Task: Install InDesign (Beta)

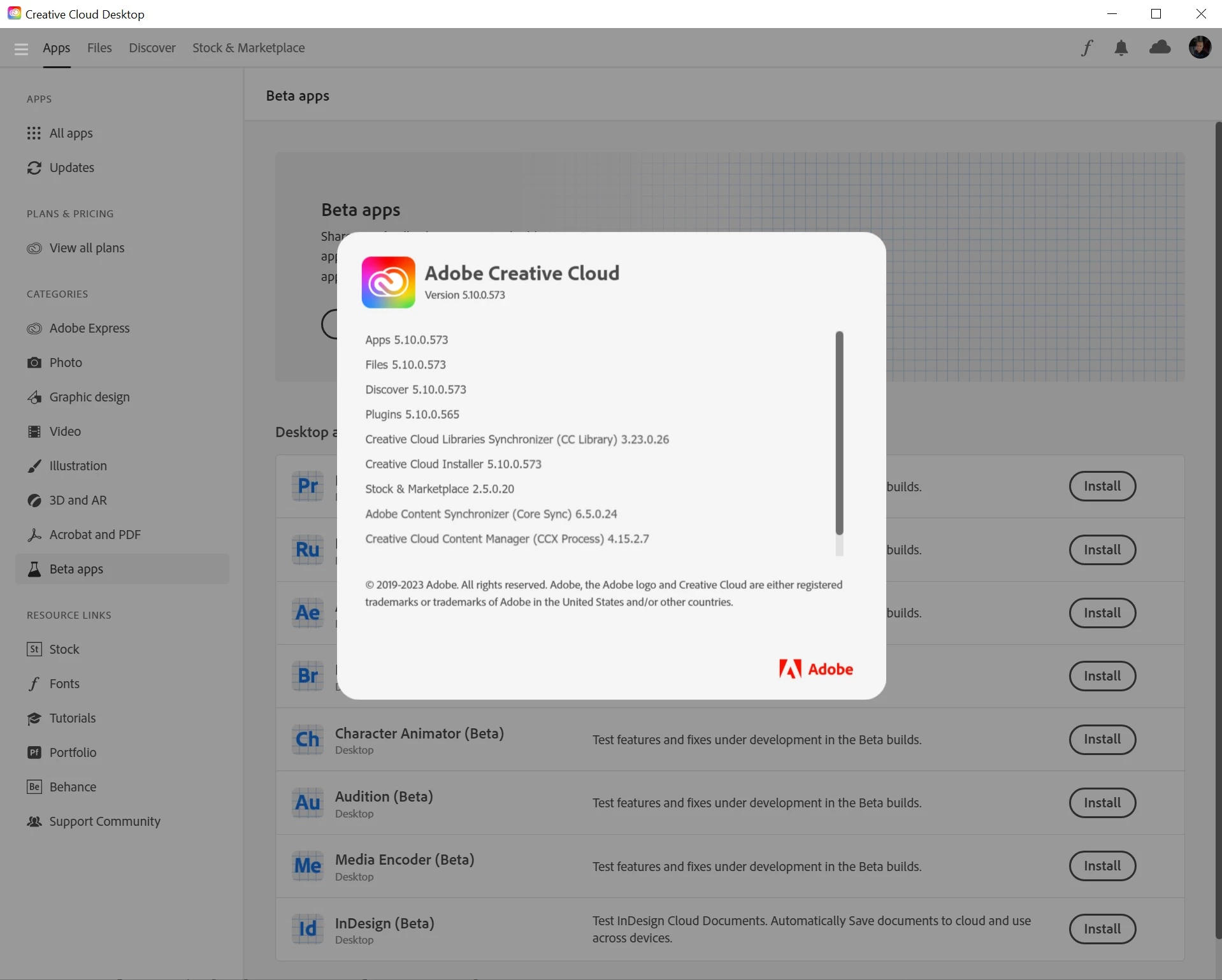Action: 1102,929
